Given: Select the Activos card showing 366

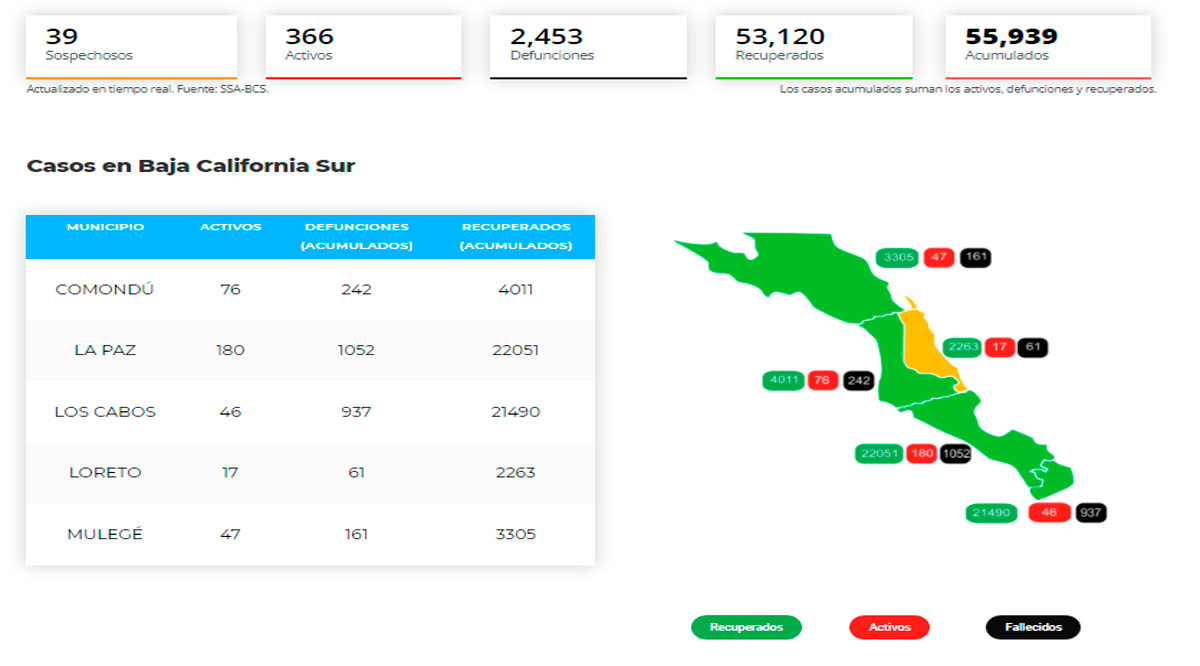Looking at the screenshot, I should [x=363, y=46].
